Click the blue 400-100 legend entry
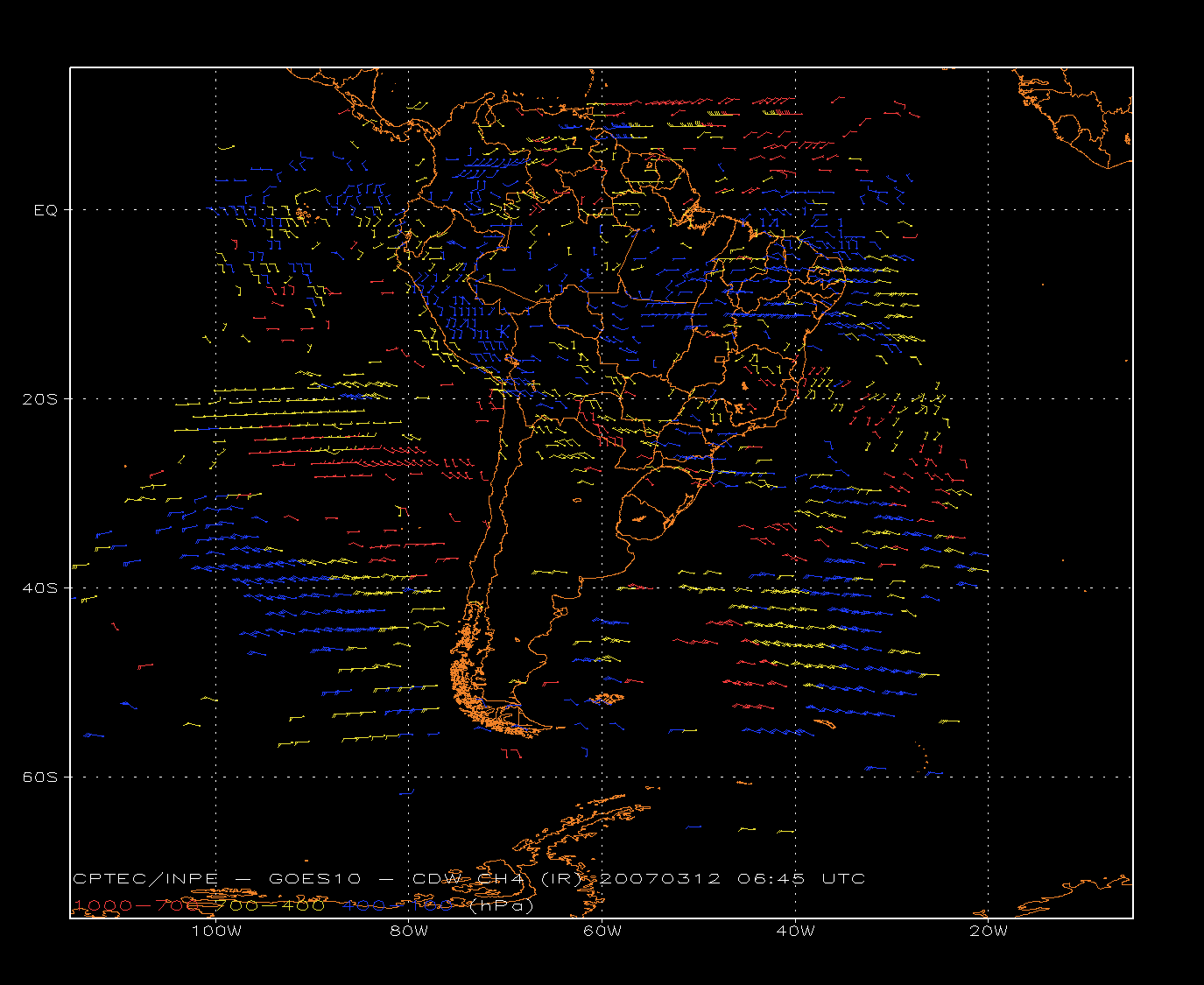The image size is (1204, 985). [399, 905]
